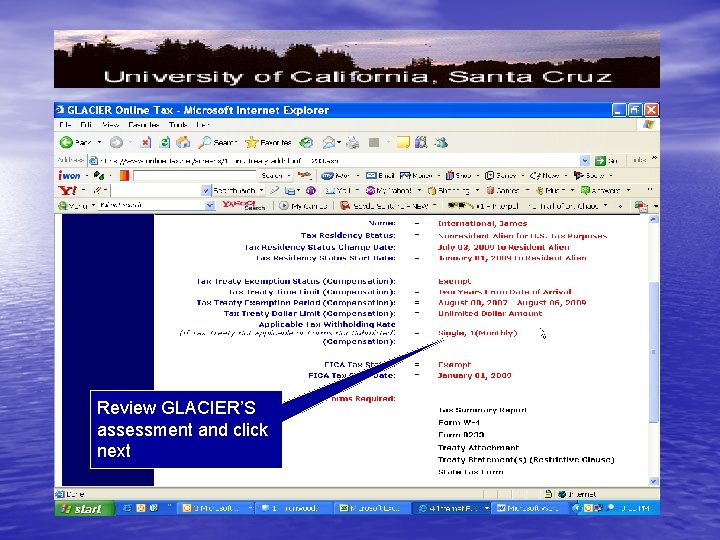
Task: Expand the Mail icon's dropdown arrow
Action: [x=339, y=143]
